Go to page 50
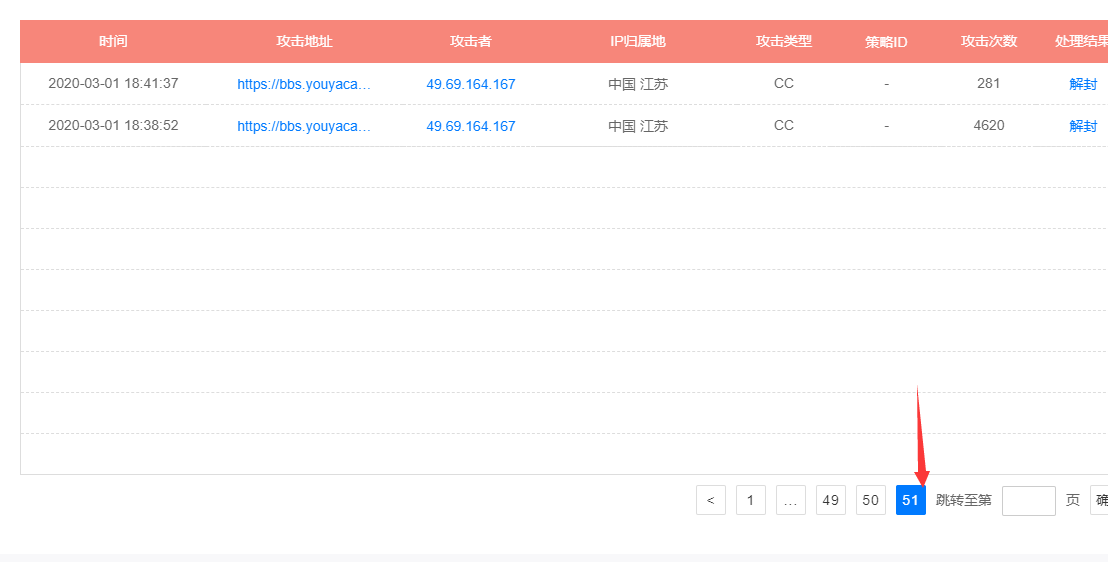The width and height of the screenshot is (1108, 562). (871, 500)
